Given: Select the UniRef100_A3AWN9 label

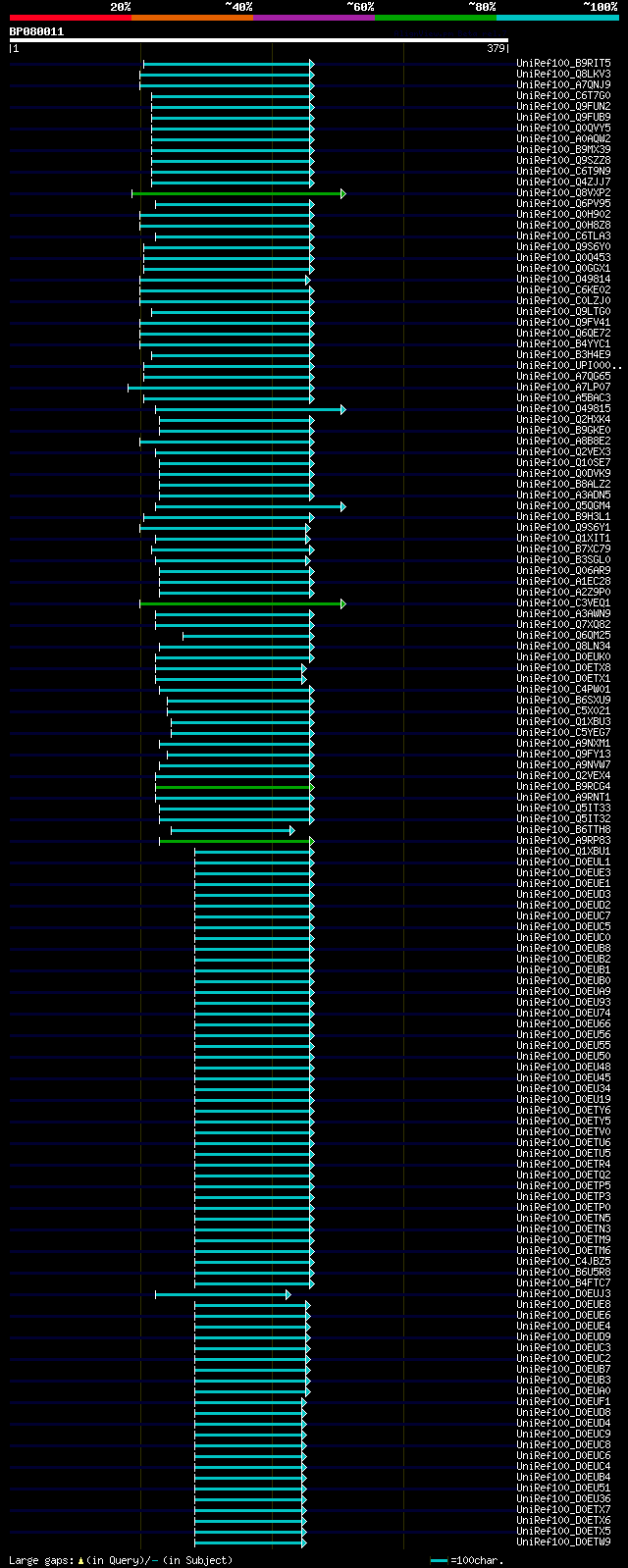Looking at the screenshot, I should click(x=563, y=614).
